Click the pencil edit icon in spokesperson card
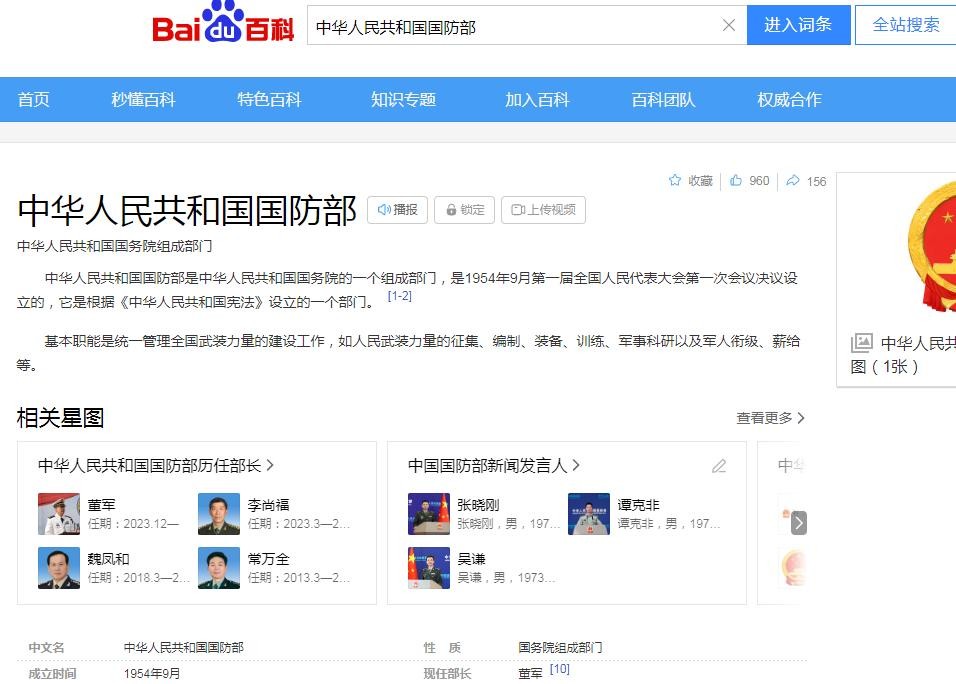The width and height of the screenshot is (956, 684). [719, 466]
